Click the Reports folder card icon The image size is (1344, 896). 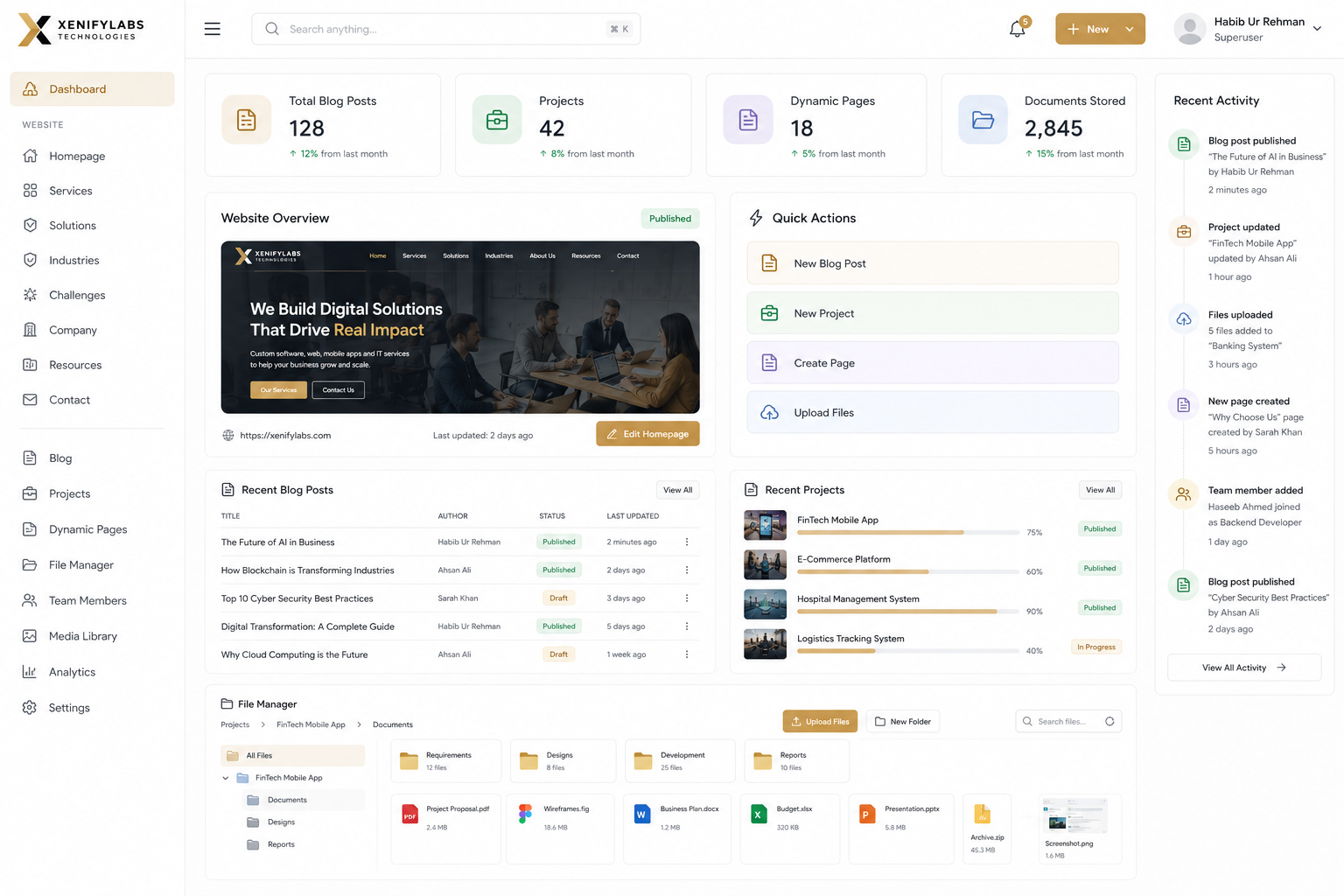click(763, 760)
